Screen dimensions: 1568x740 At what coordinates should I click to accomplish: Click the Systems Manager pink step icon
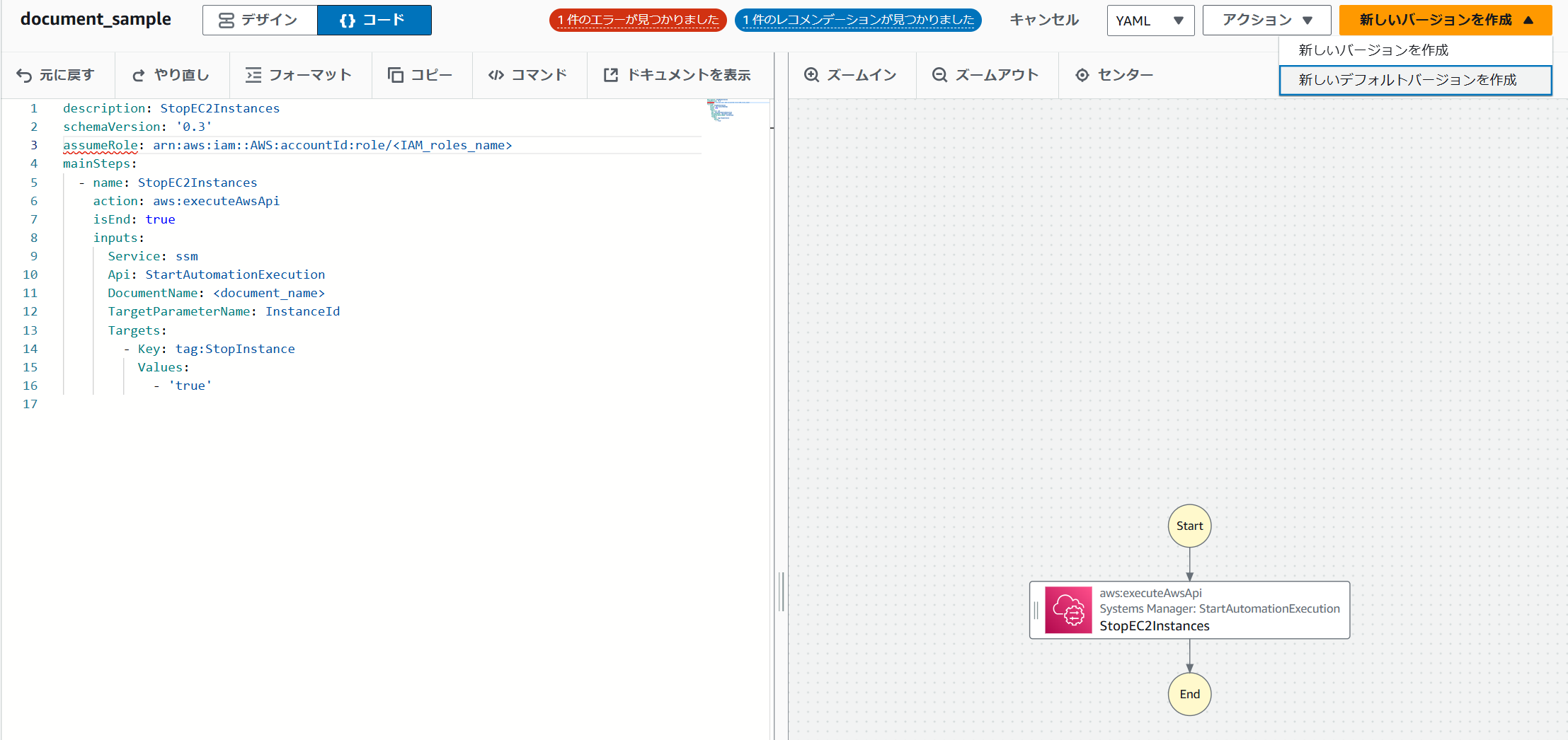click(x=1068, y=610)
